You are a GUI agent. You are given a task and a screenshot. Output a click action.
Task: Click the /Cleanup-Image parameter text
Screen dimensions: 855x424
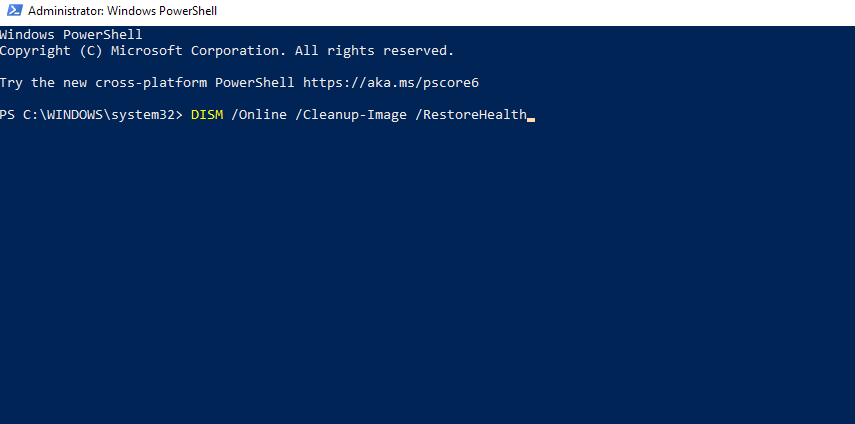coord(351,115)
